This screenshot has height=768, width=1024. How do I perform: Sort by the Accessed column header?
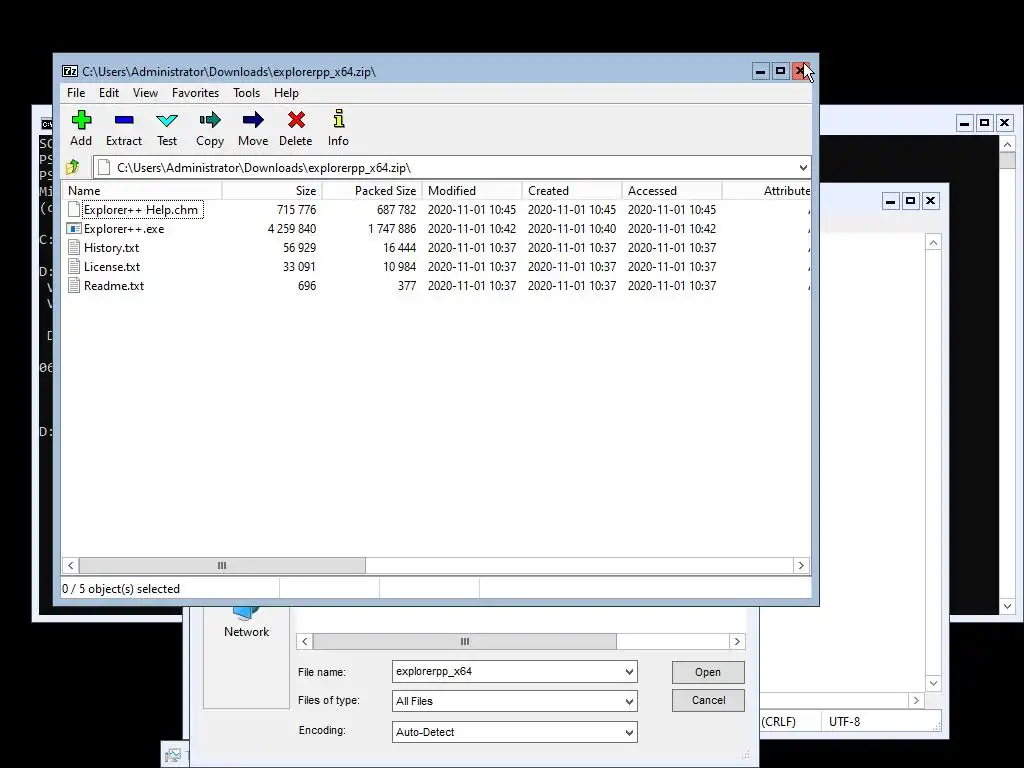coord(671,191)
